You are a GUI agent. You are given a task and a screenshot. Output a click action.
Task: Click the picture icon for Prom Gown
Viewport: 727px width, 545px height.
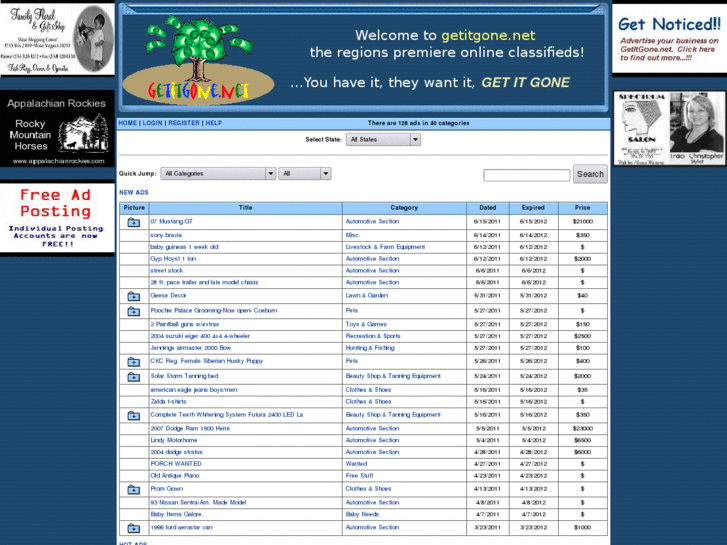[x=134, y=490]
